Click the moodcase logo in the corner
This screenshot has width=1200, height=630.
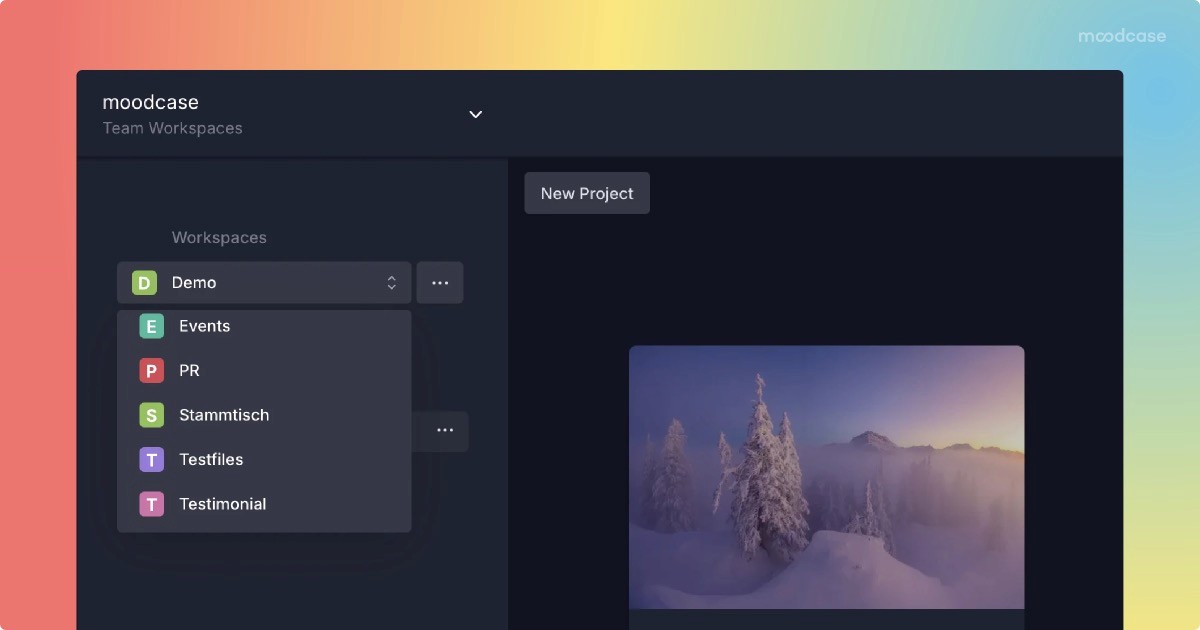[1122, 36]
